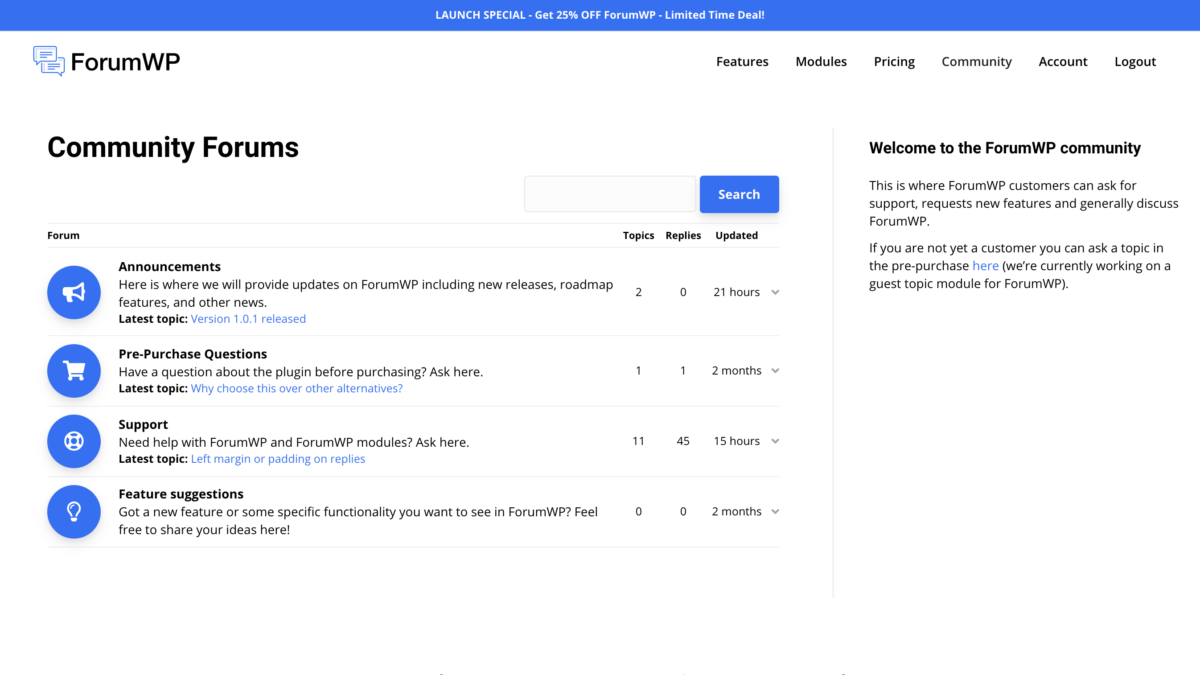The height and width of the screenshot is (675, 1200).
Task: Expand the Support forum row chevron
Action: click(x=775, y=441)
